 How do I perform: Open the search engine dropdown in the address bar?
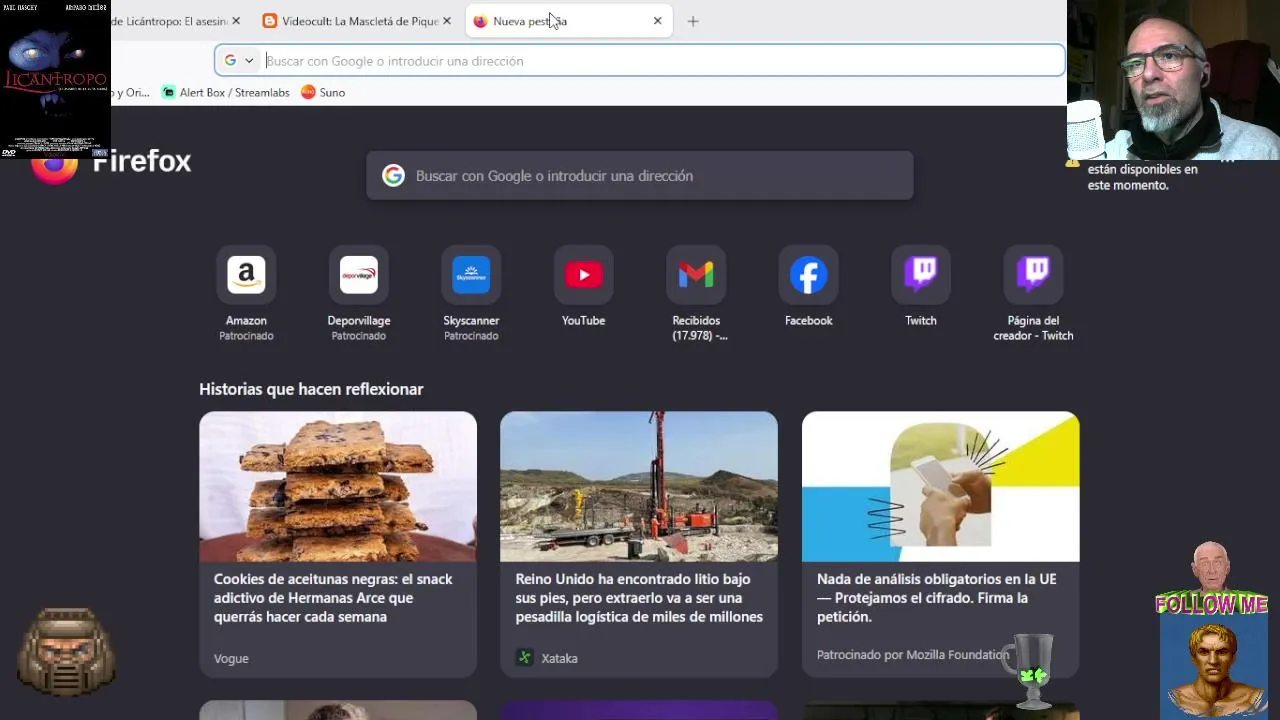pos(239,61)
